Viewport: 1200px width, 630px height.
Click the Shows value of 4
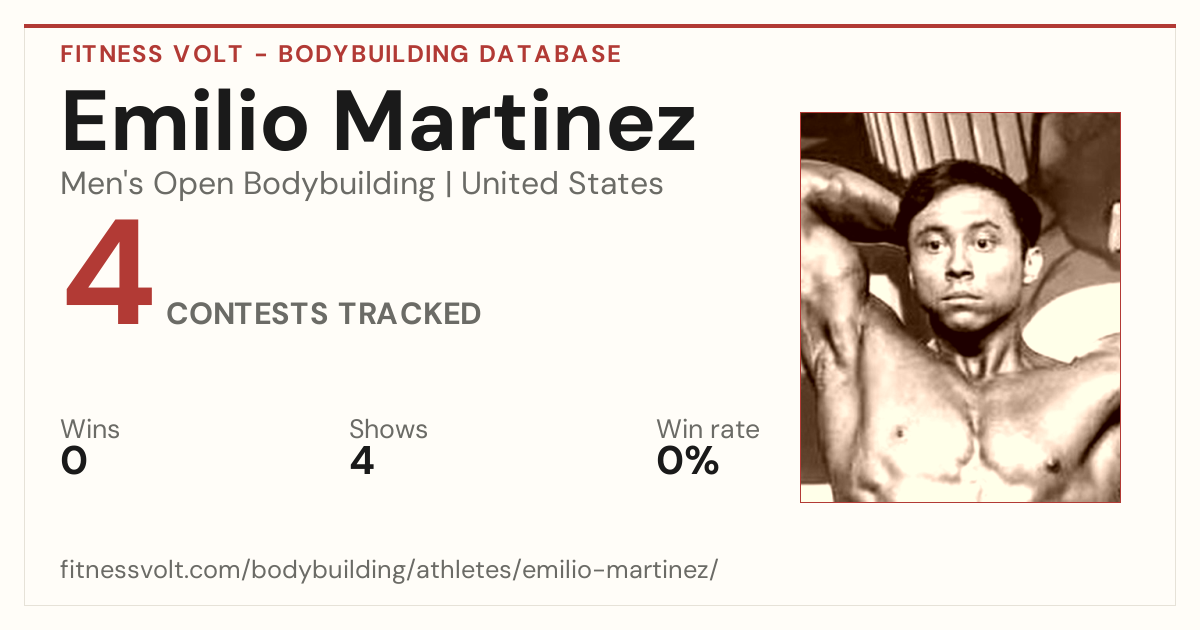(362, 461)
